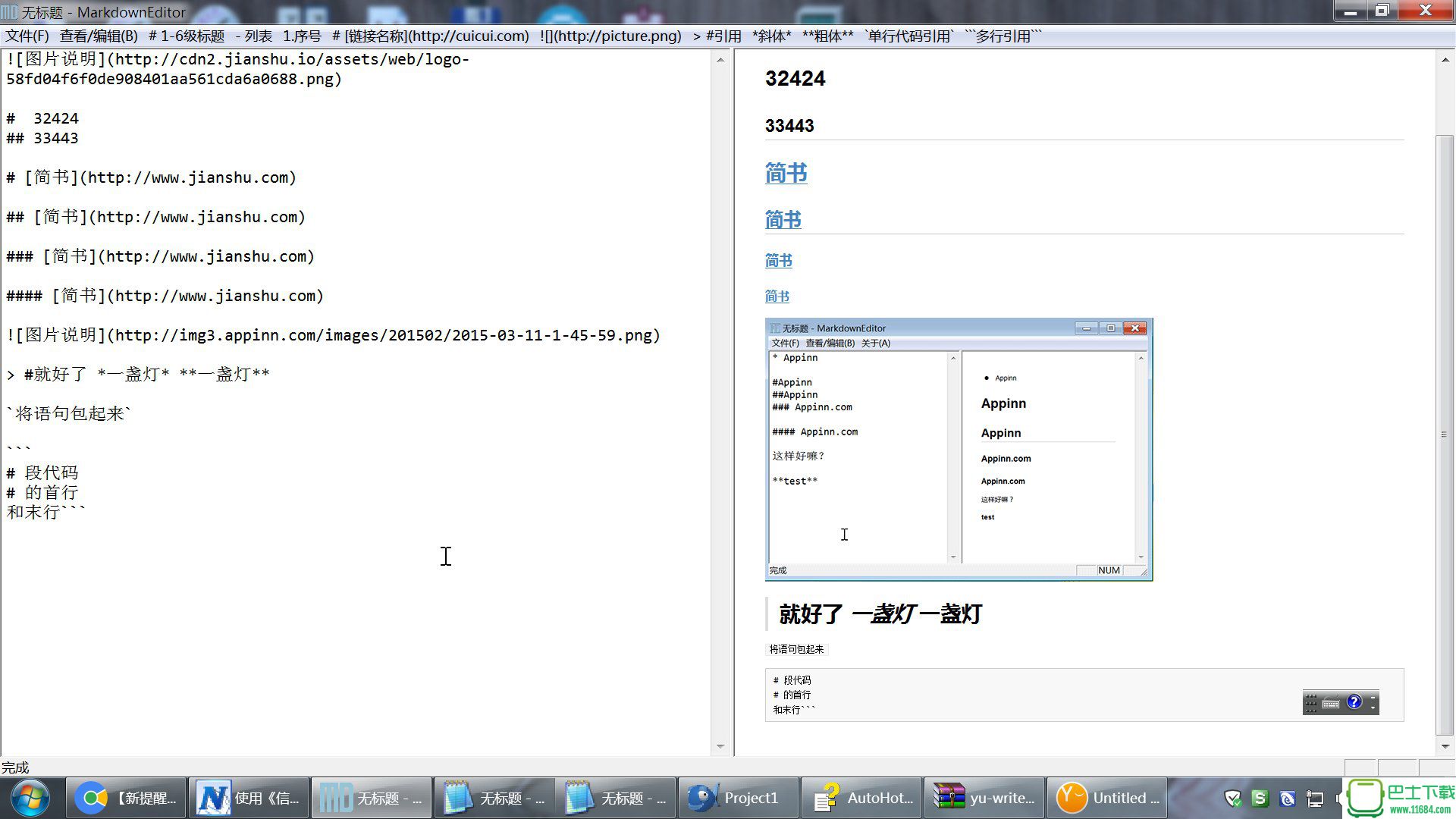Open the H3 简书 link in preview
Image resolution: width=1456 pixels, height=819 pixels.
779,261
